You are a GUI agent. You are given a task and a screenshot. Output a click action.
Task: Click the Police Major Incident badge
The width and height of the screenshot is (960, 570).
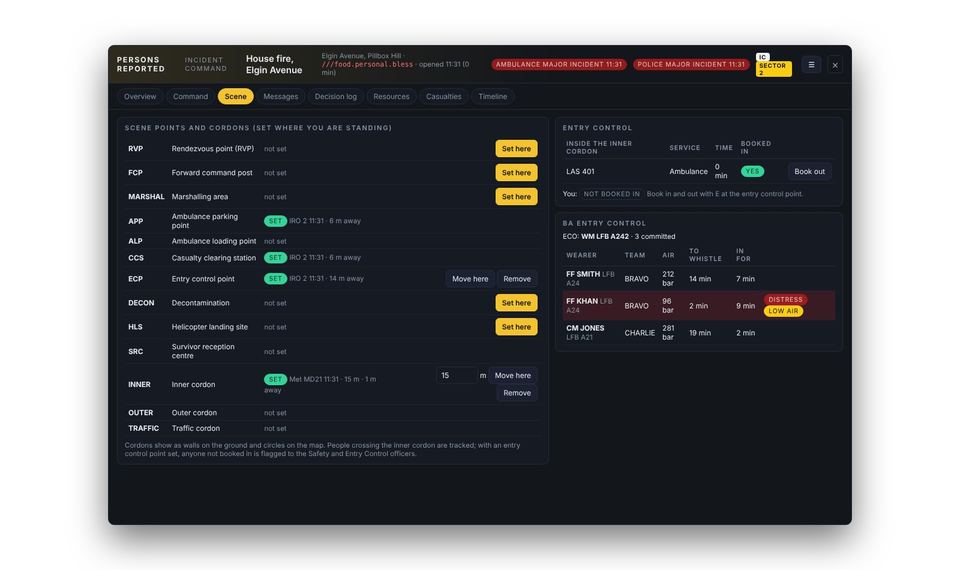(x=691, y=64)
